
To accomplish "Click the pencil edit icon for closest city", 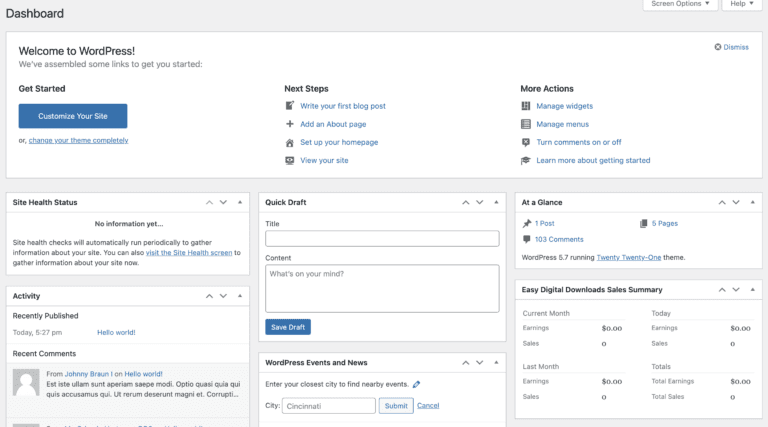I will pos(416,384).
